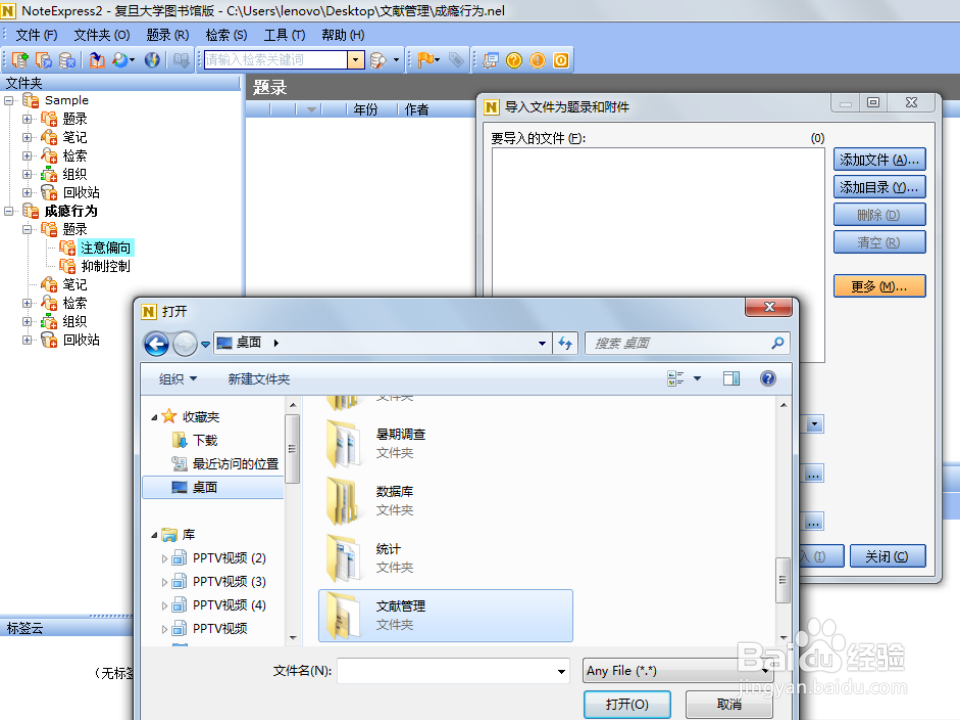Viewport: 960px width, 720px height.
Task: Click the browser globe lightning icon
Action: pos(152,60)
